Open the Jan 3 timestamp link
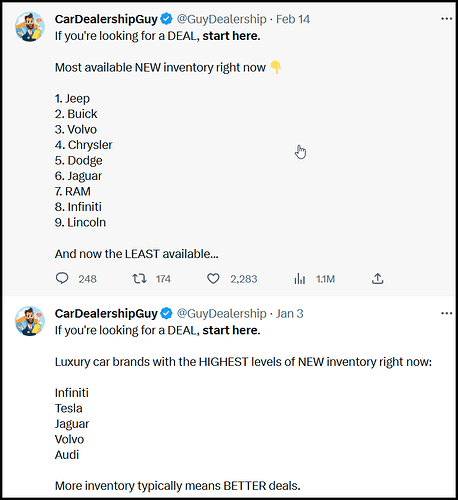The image size is (458, 500). (290, 314)
